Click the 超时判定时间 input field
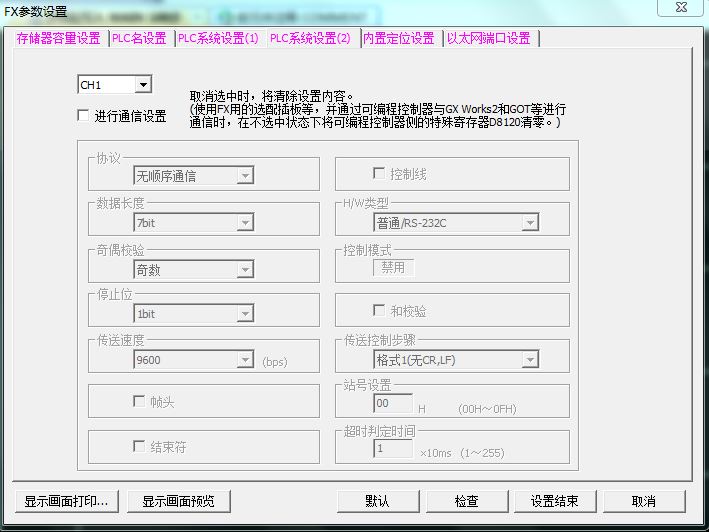 (393, 449)
